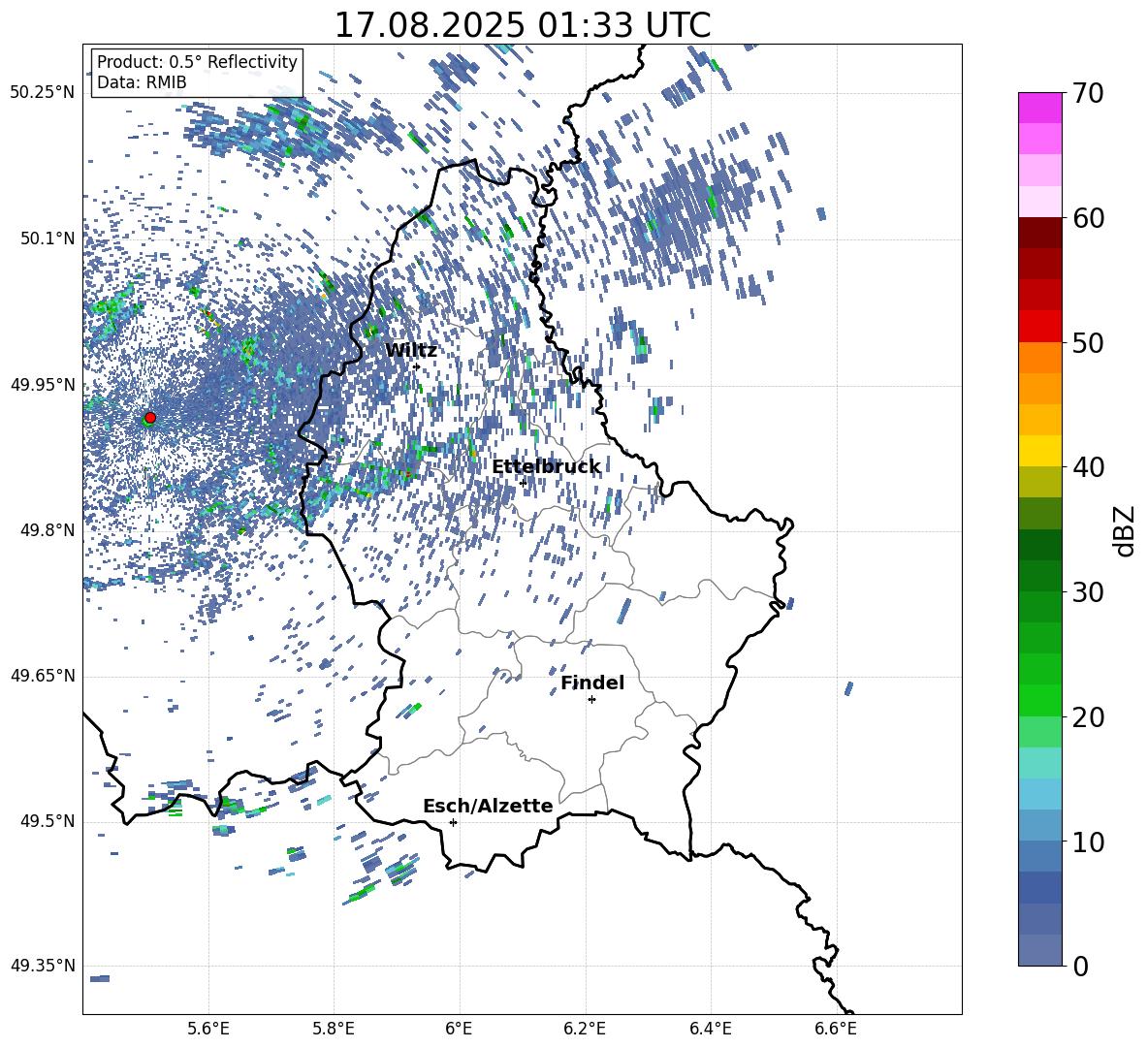Screen dimensions: 1148x1048
Task: Click the 60 tick label on colorbar
Action: pos(1088,218)
